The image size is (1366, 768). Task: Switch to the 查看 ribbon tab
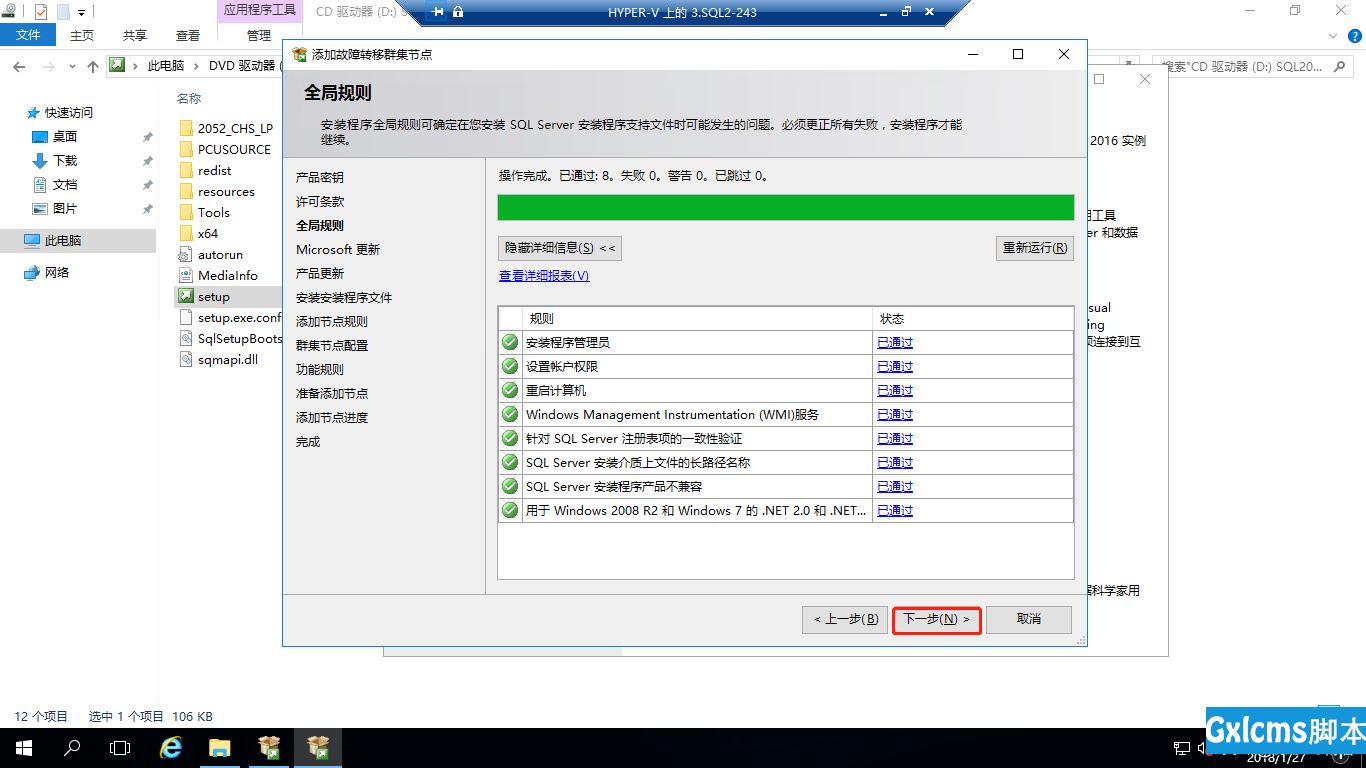point(188,35)
